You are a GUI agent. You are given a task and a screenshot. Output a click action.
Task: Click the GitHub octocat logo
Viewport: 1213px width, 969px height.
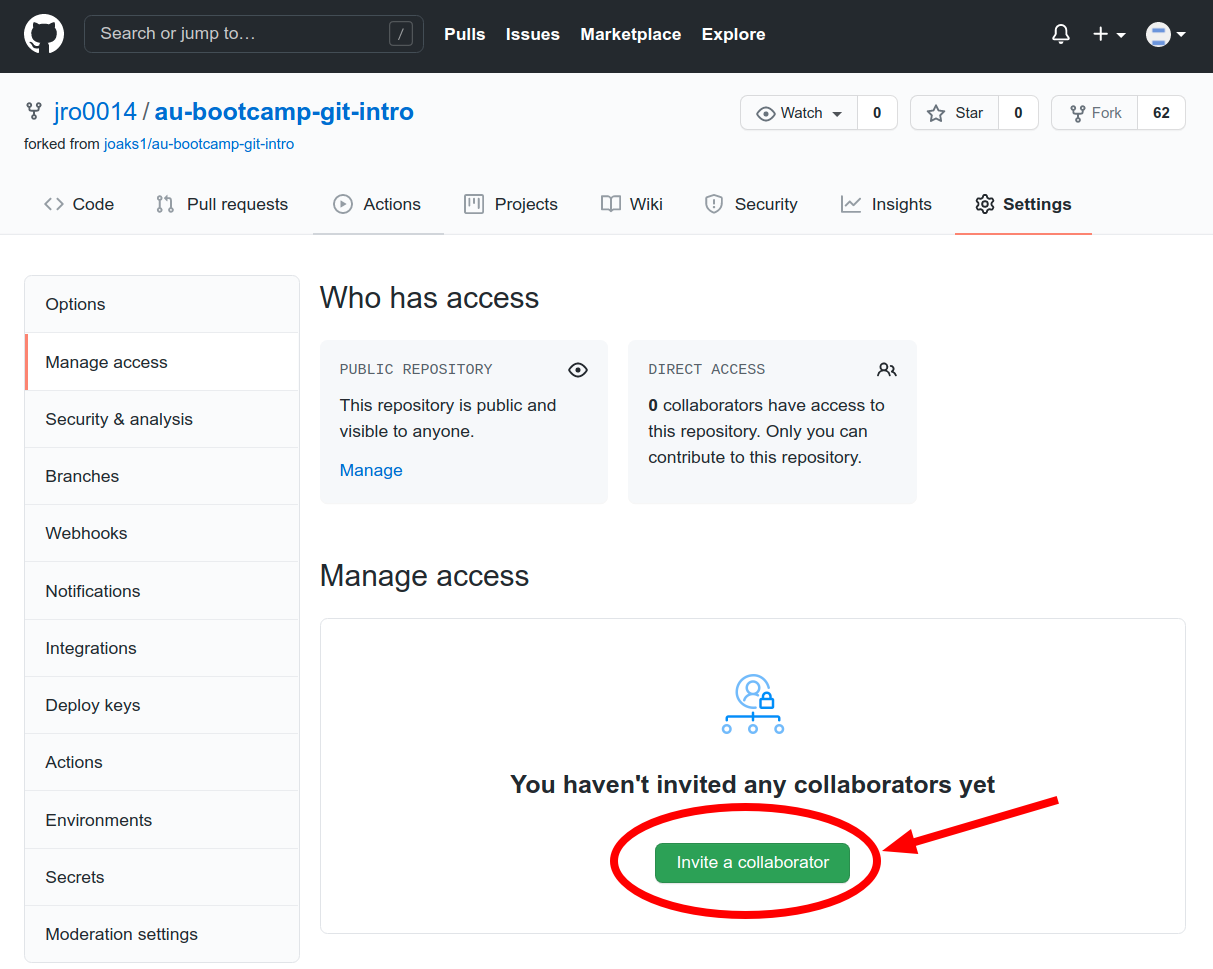coord(44,34)
